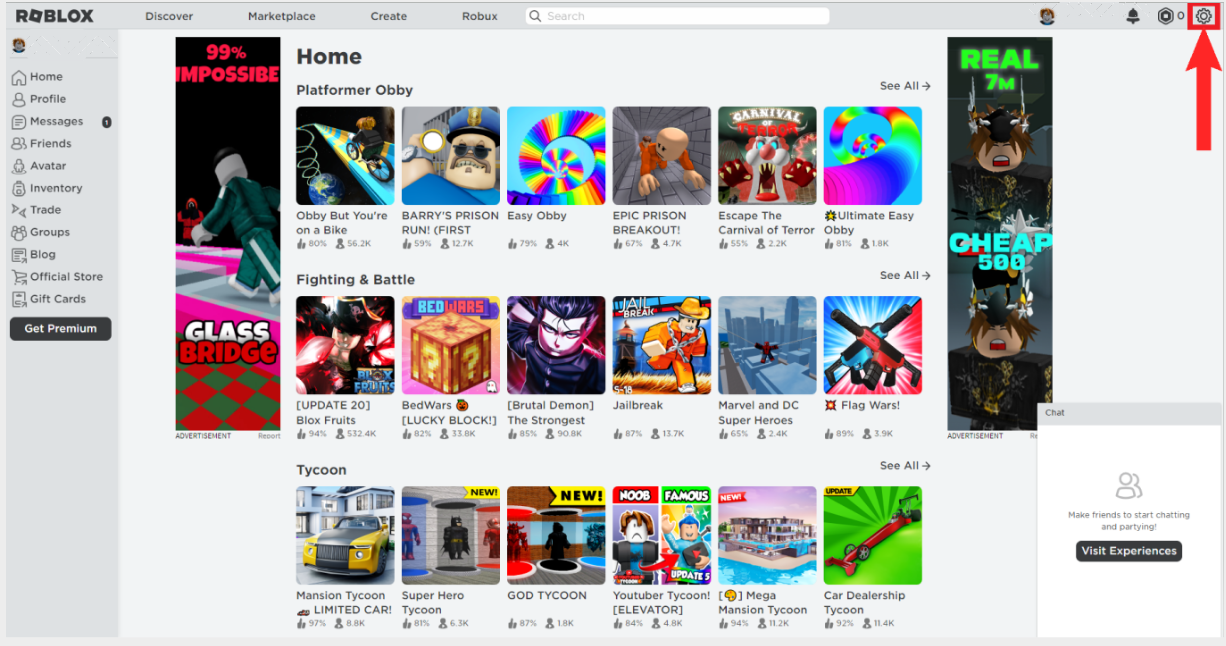Open the notifications bell icon

pos(1133,16)
